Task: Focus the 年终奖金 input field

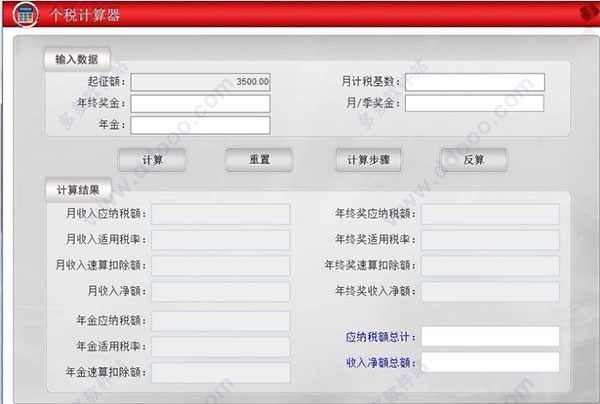Action: (200, 104)
